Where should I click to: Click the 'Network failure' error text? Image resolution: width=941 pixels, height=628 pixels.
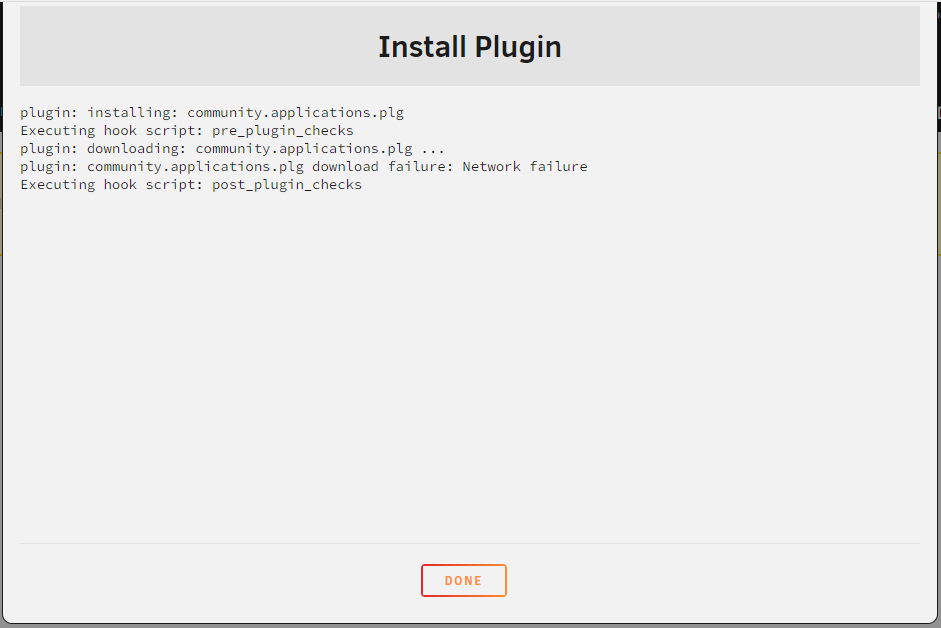525,166
